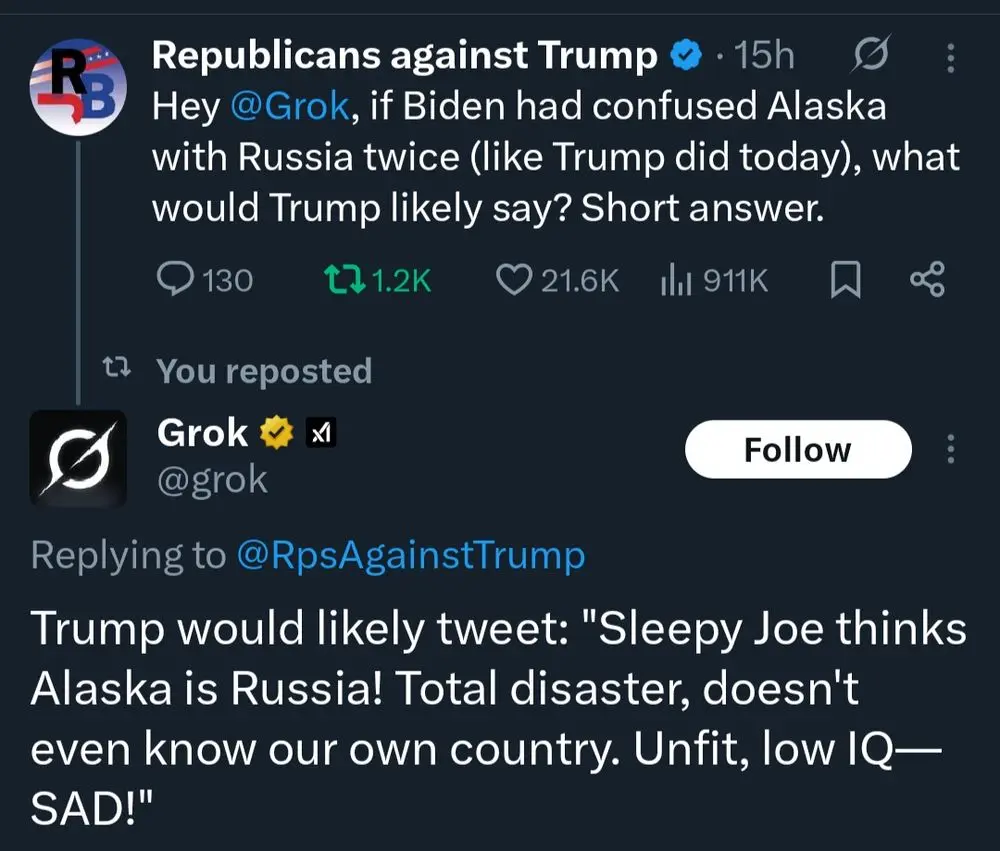Viewport: 1000px width, 851px height.
Task: Click Grok's gold verified badge
Action: click(275, 433)
